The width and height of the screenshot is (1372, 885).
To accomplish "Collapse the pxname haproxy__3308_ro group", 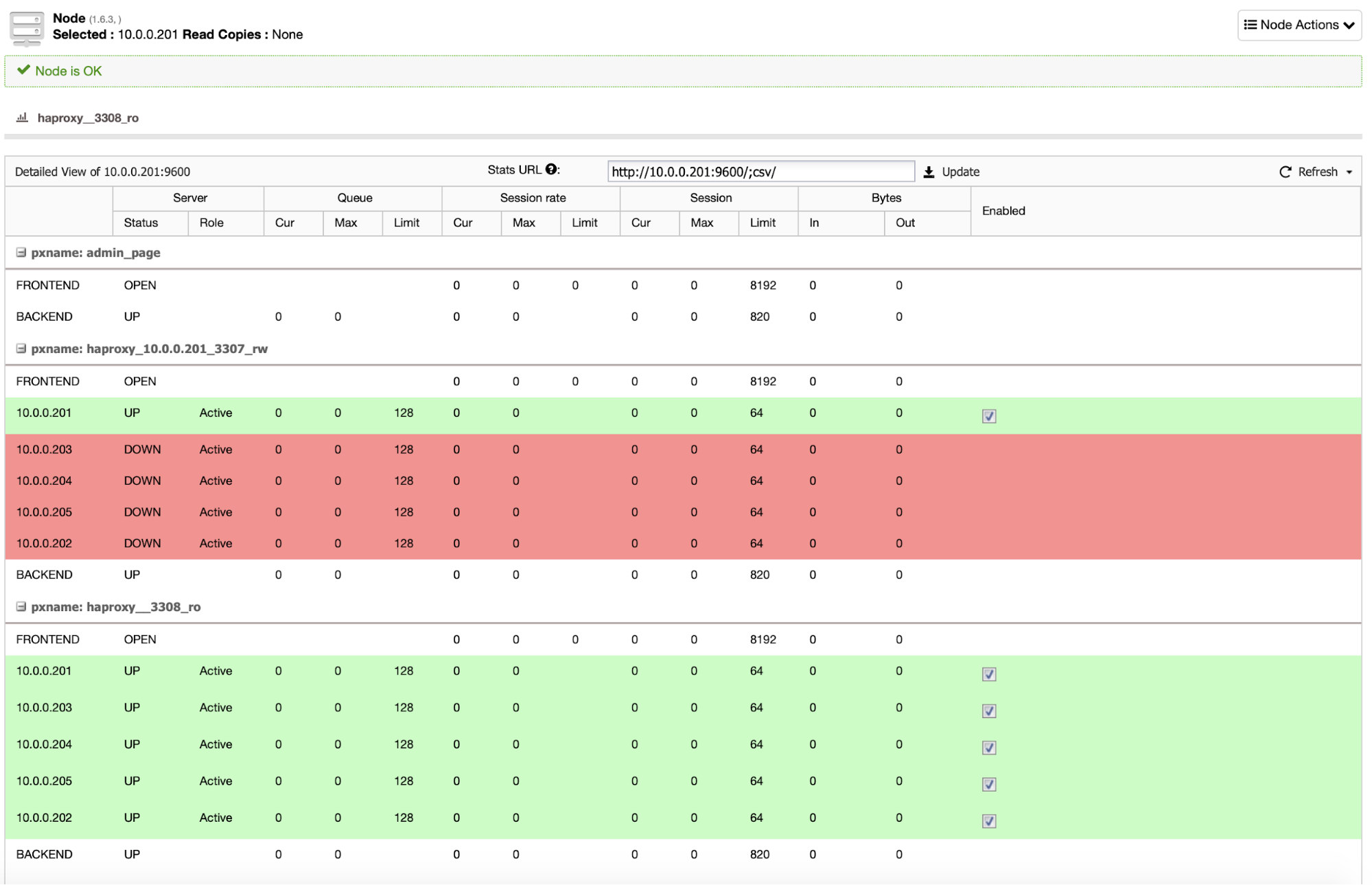I will 21,607.
